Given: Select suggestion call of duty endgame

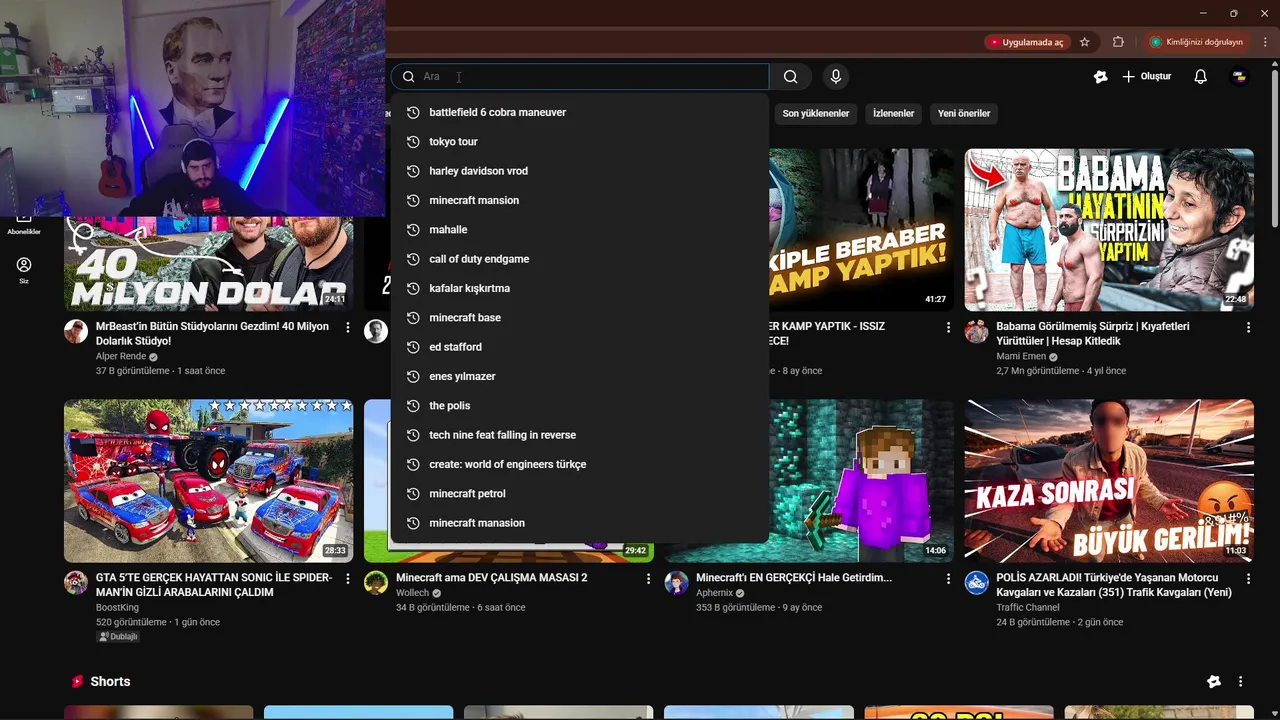Looking at the screenshot, I should click(580, 259).
